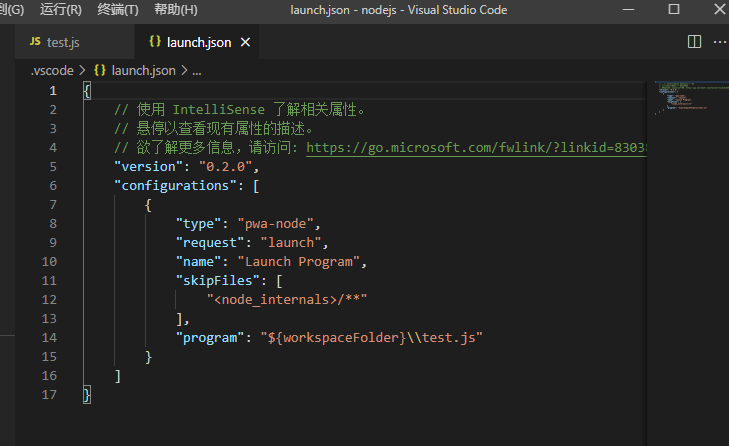
Task: Click the "skipFiles" property key
Action: [218, 281]
